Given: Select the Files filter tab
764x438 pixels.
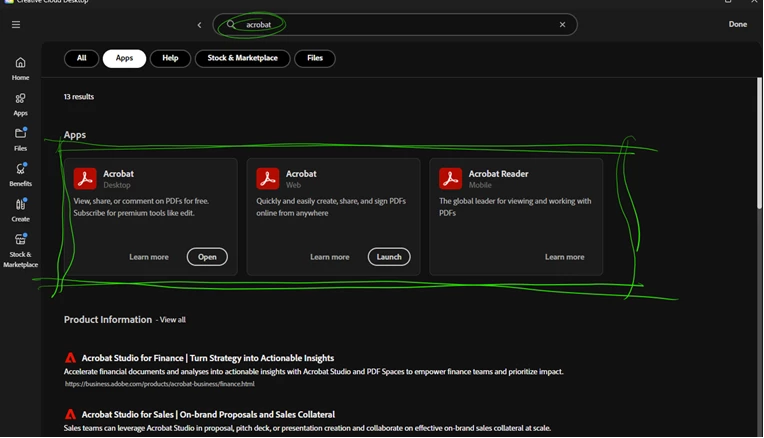Looking at the screenshot, I should tap(315, 58).
